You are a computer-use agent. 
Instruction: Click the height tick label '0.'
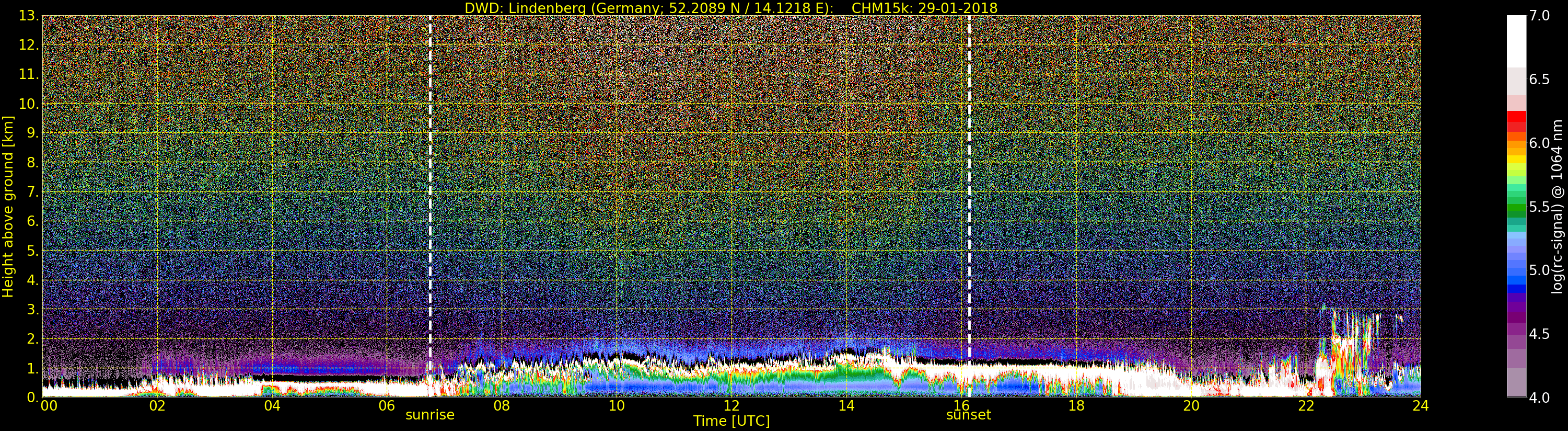point(33,398)
